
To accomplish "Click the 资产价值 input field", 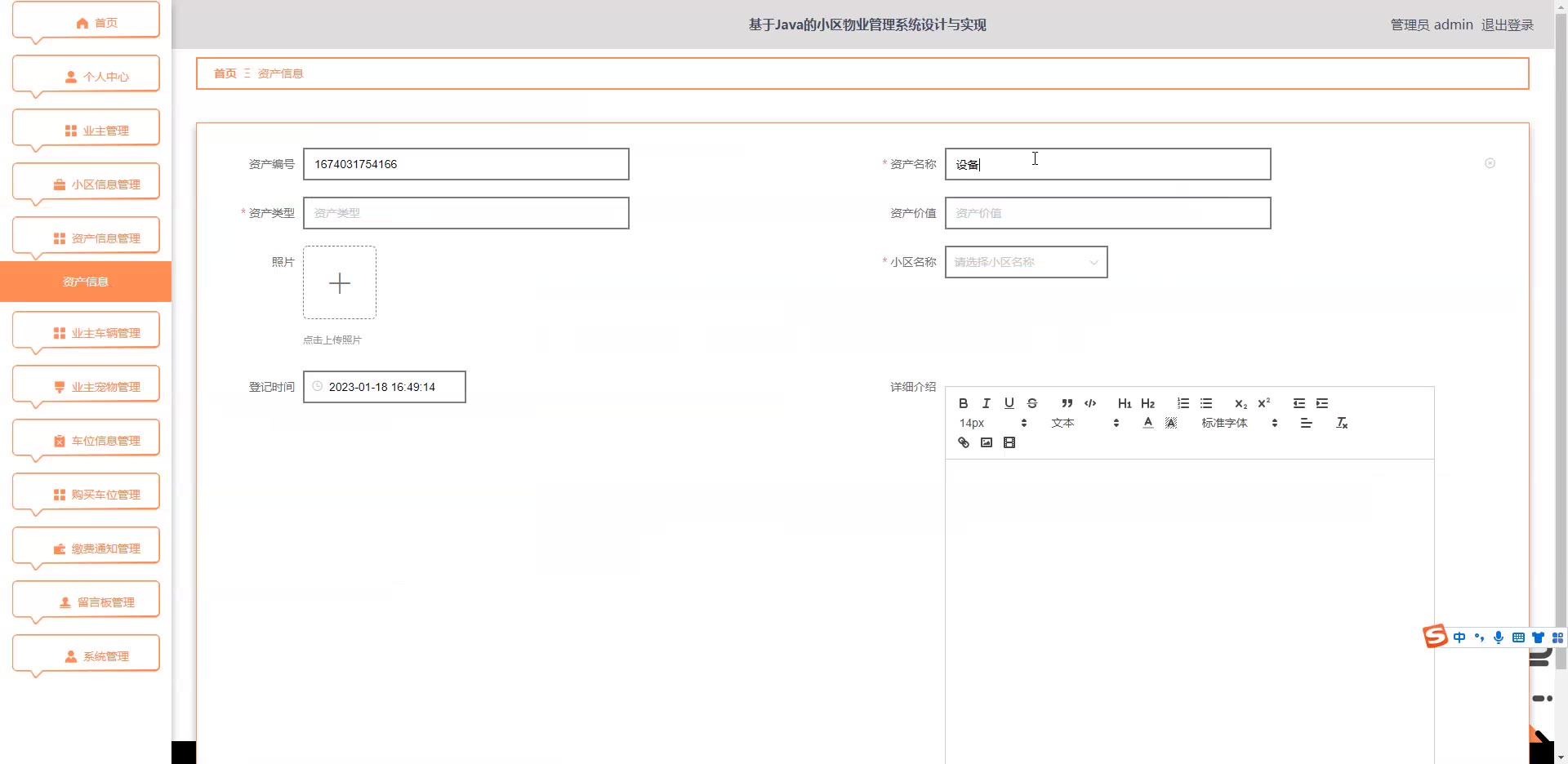I will click(x=1108, y=213).
